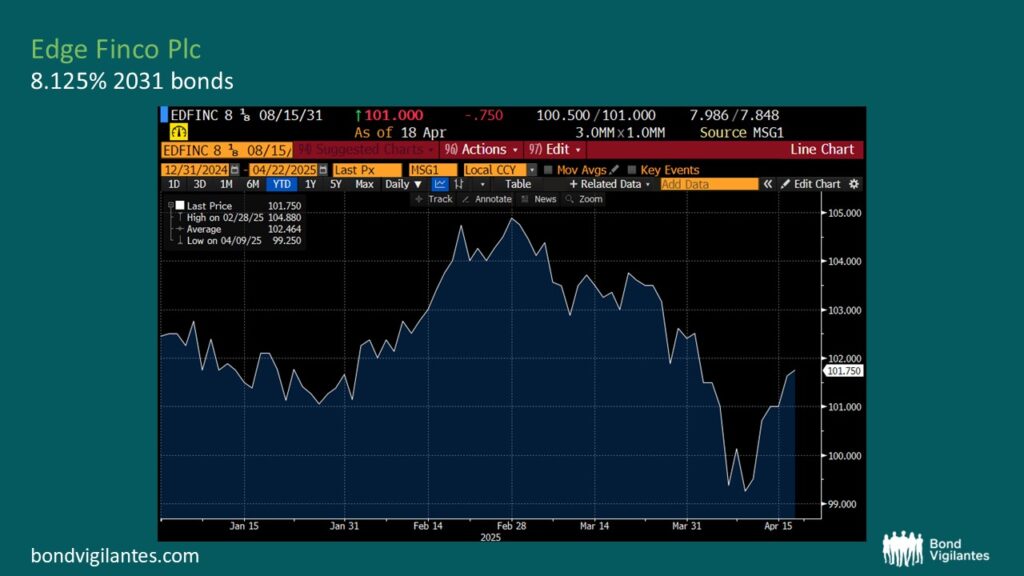
Task: Expand the Edit menu
Action: pos(554,150)
